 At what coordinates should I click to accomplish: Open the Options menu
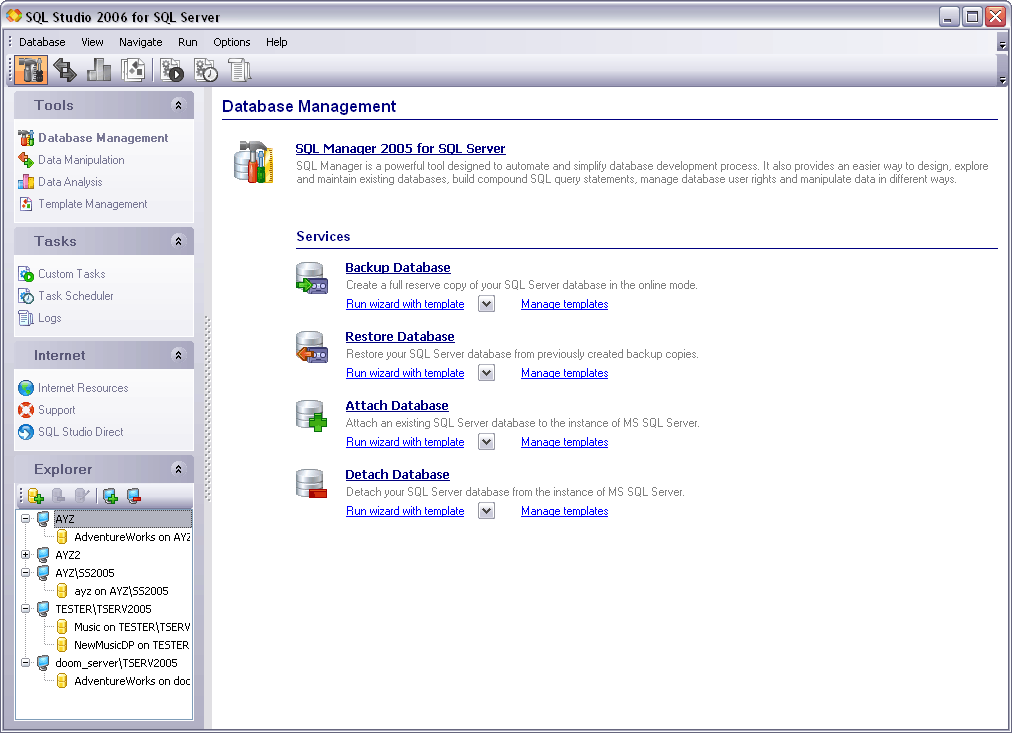231,42
